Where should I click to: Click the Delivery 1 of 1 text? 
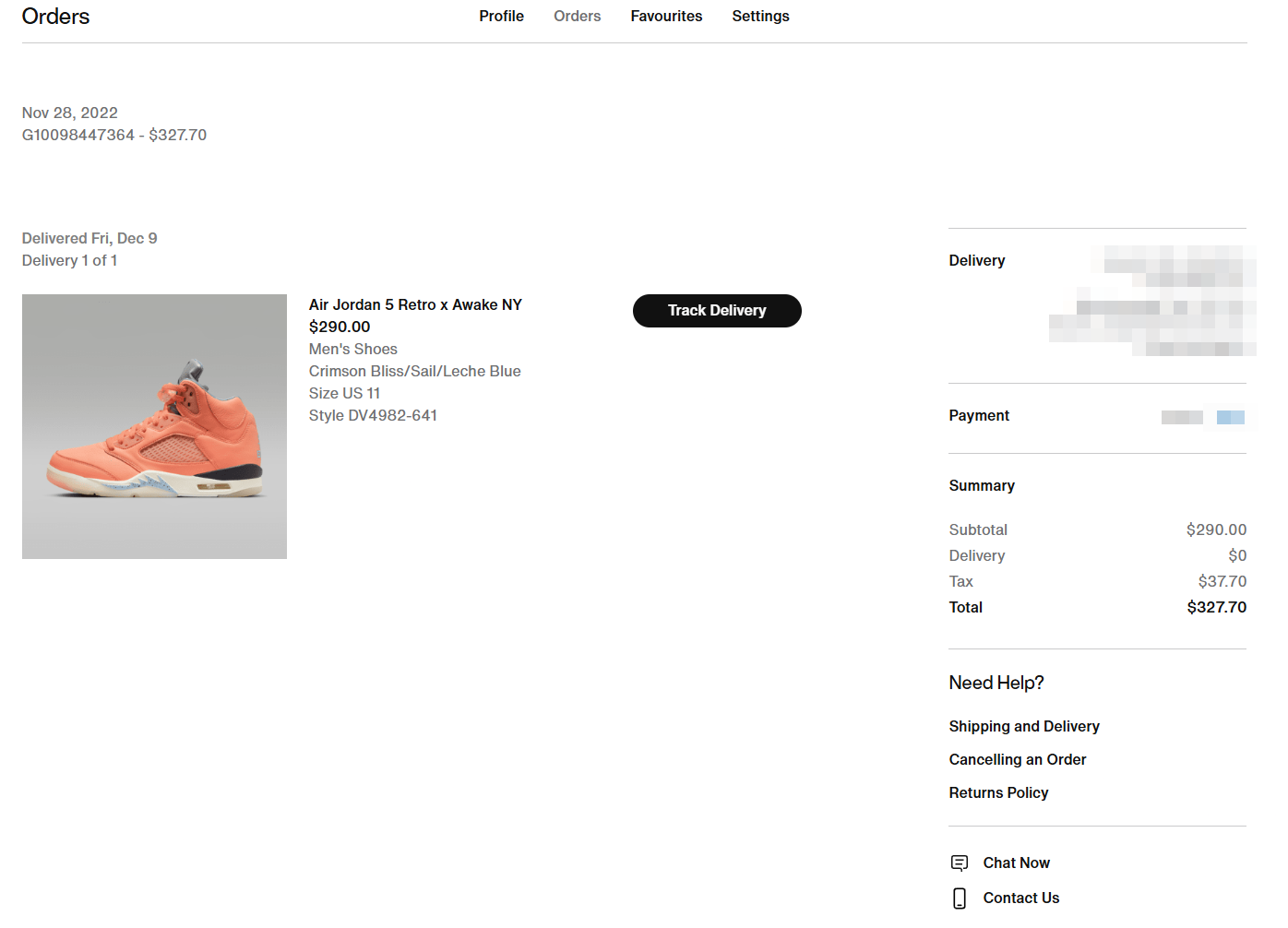69,260
